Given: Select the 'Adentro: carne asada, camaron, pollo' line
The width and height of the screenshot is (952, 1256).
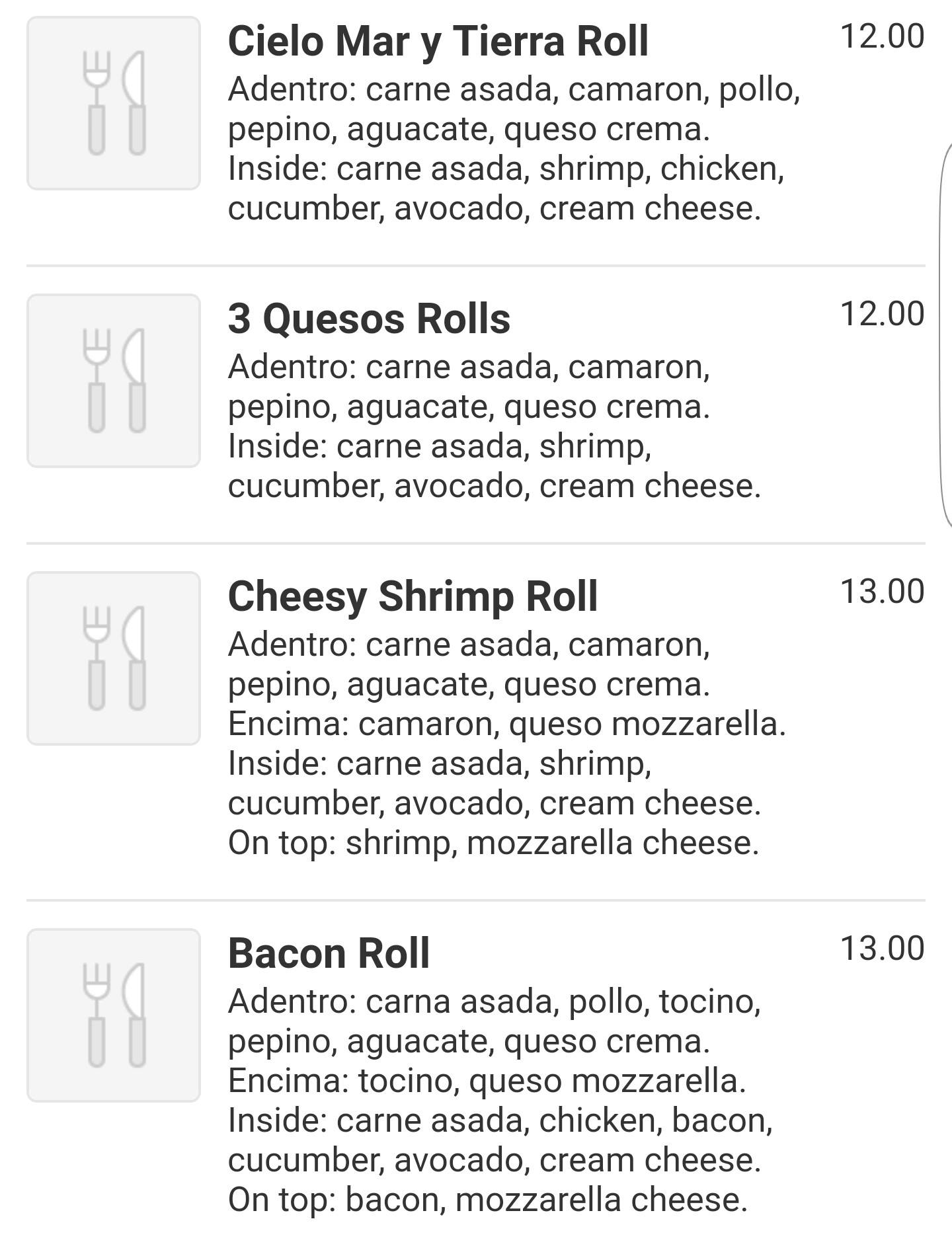Looking at the screenshot, I should pyautogui.click(x=514, y=89).
